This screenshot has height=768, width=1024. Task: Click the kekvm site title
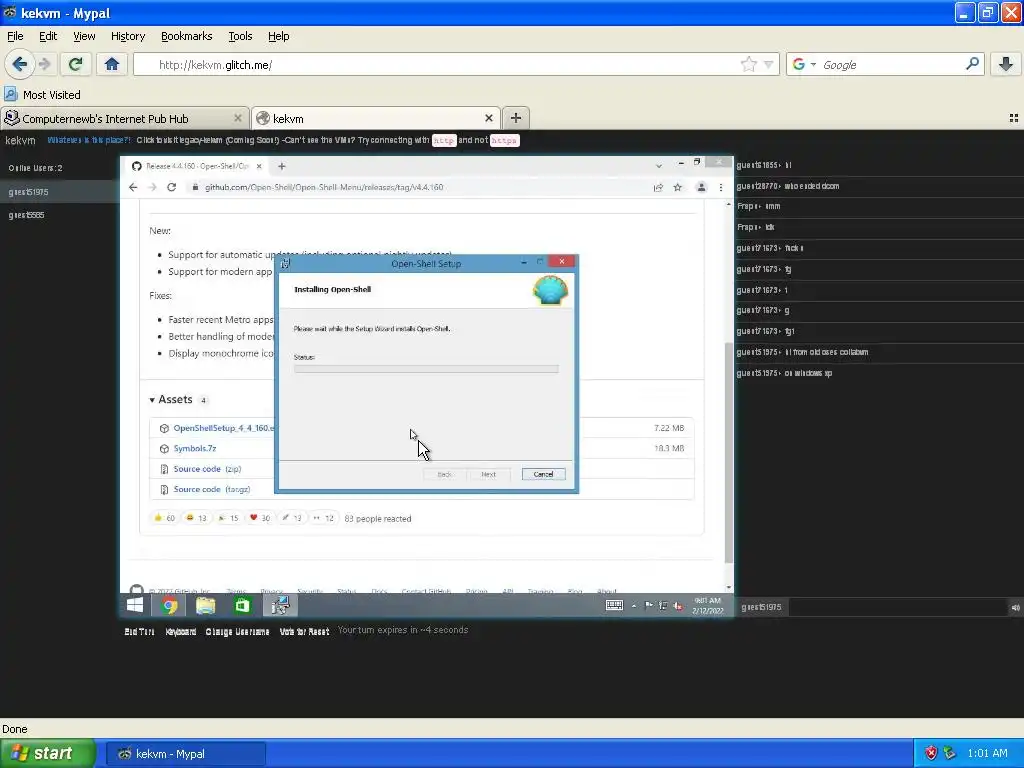tap(20, 140)
